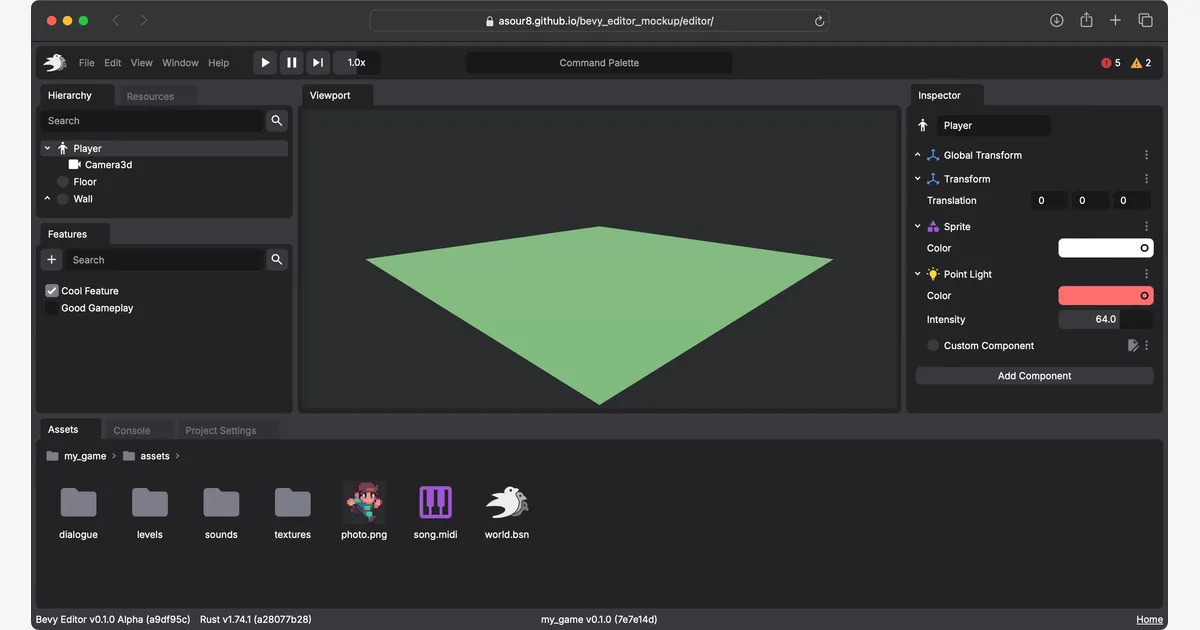The height and width of the screenshot is (630, 1200).
Task: Click the pause button in the toolbar
Action: (291, 63)
